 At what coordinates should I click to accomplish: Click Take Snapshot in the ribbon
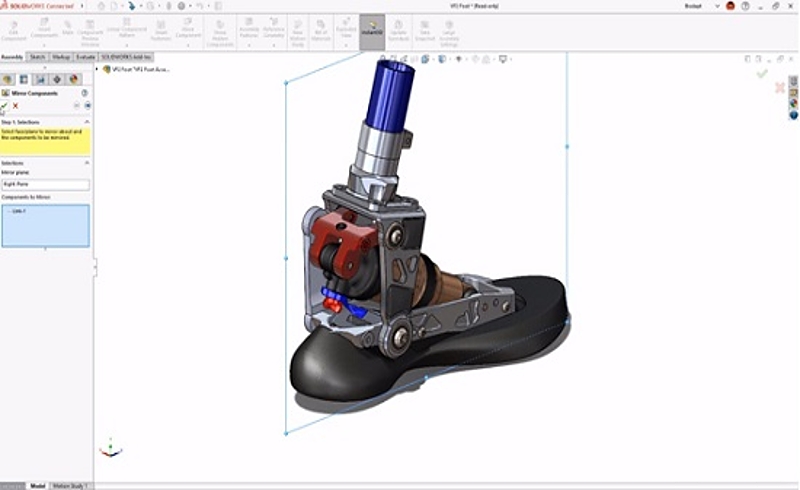point(424,32)
